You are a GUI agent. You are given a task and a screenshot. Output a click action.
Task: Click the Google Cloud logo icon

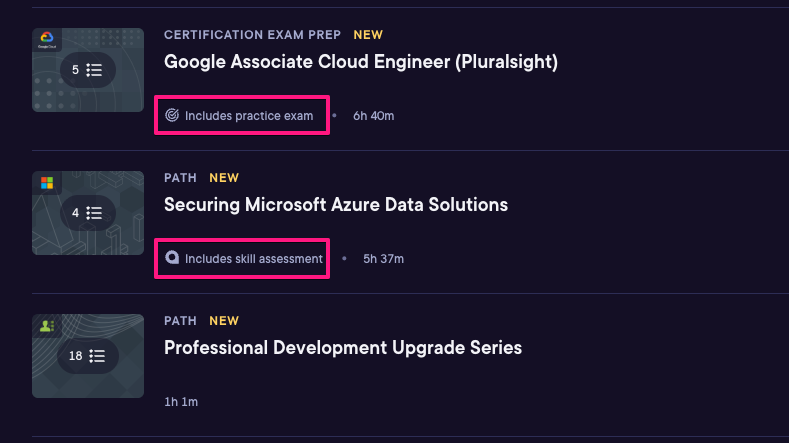pyautogui.click(x=46, y=40)
